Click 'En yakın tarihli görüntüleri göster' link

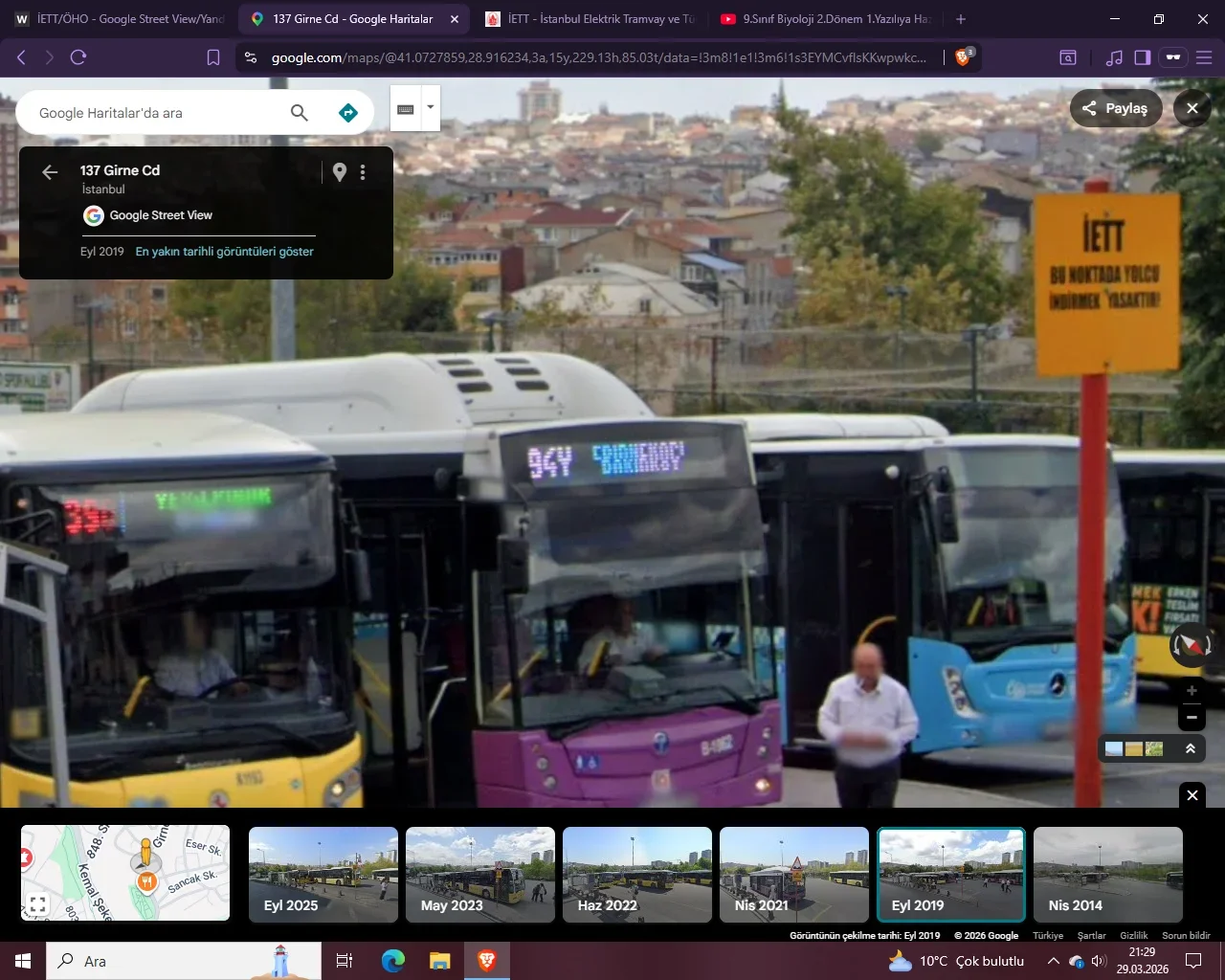point(224,252)
